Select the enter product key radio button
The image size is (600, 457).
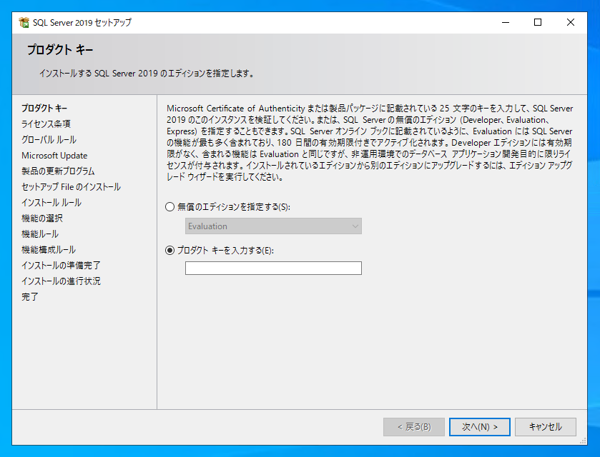click(170, 250)
